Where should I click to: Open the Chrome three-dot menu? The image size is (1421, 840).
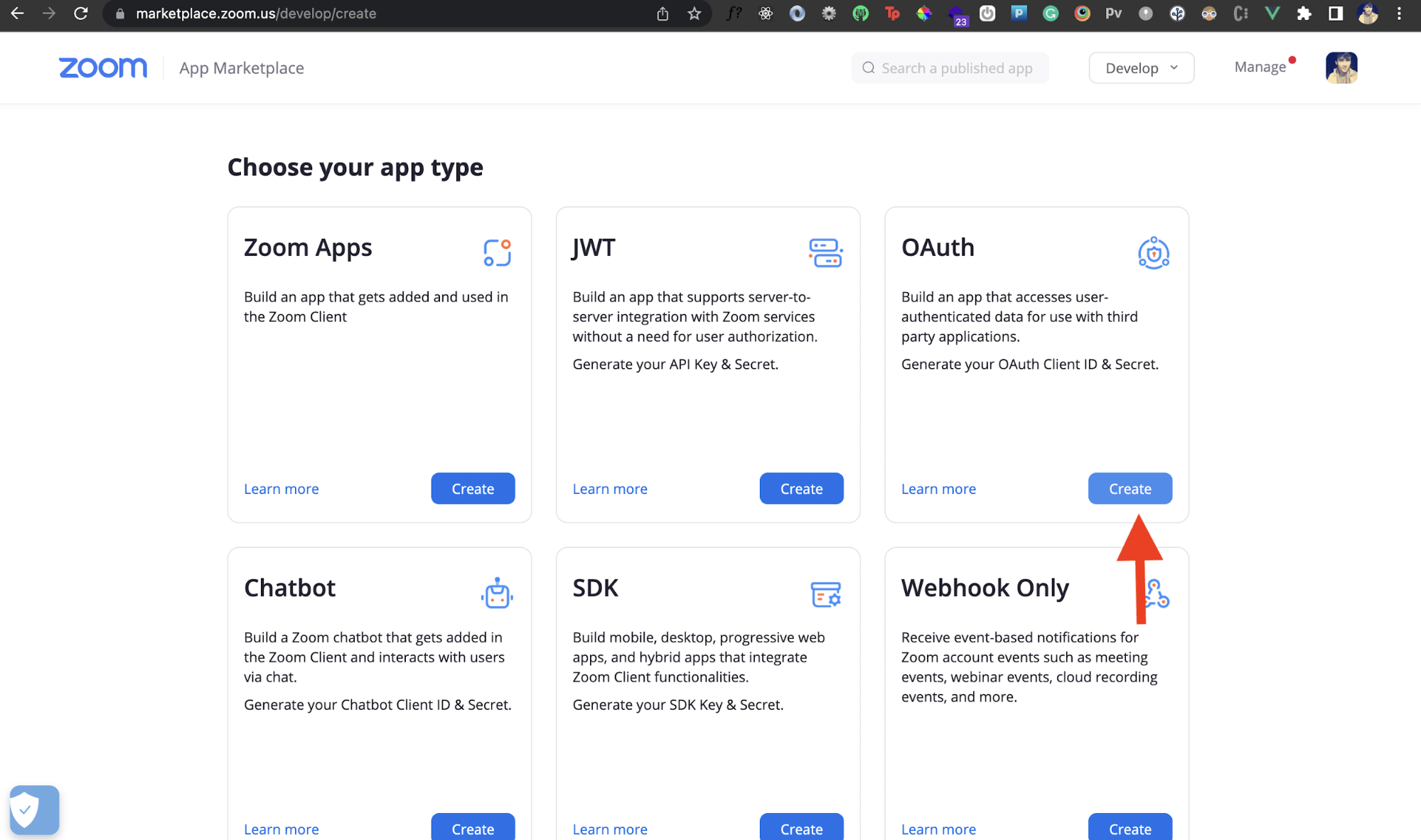1399,14
